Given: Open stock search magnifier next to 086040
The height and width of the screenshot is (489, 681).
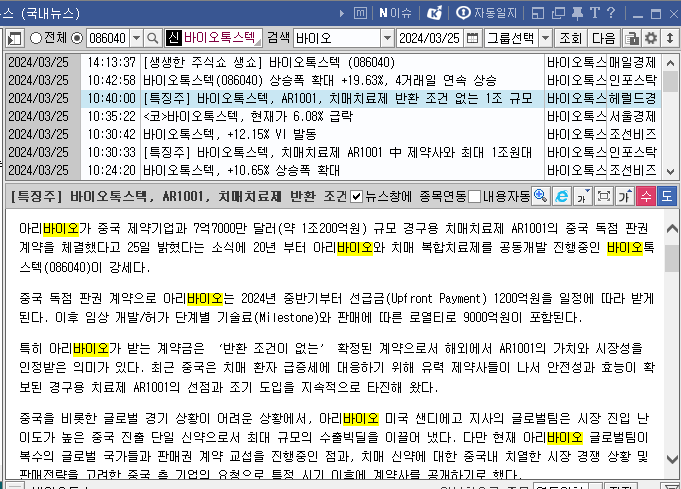Looking at the screenshot, I should (152, 39).
